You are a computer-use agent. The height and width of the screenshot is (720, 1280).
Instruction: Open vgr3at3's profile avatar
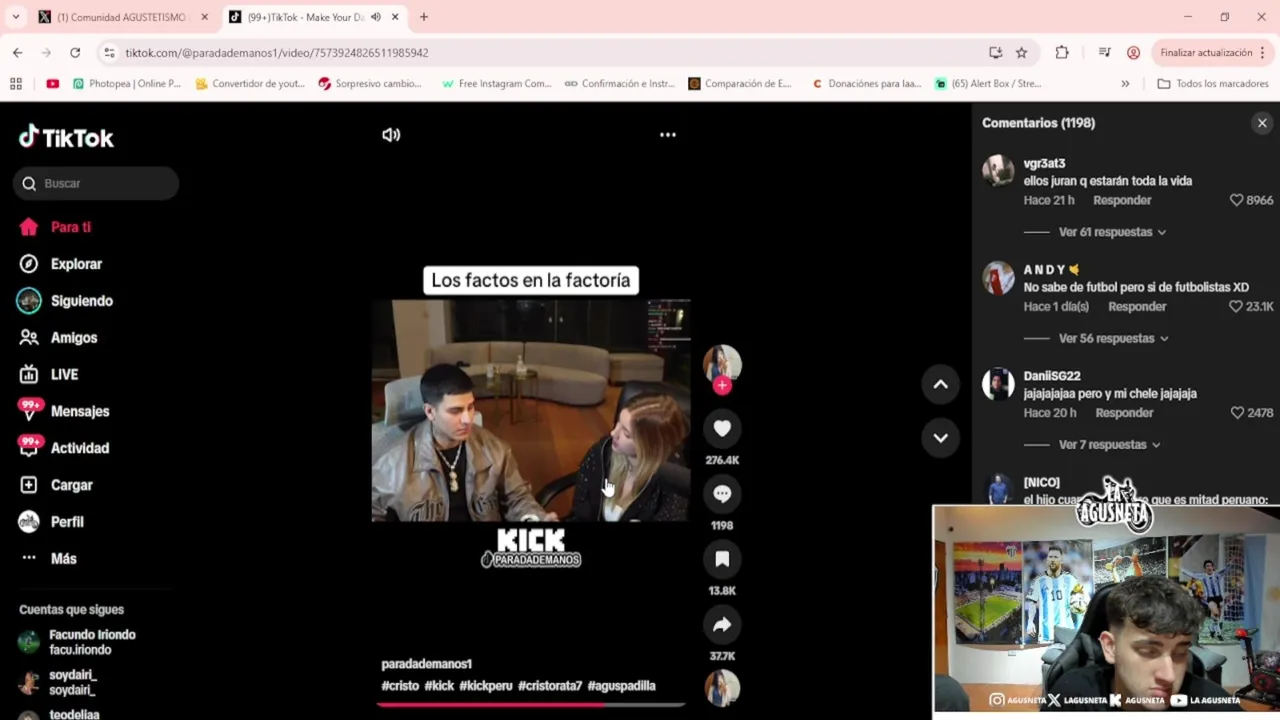998,171
